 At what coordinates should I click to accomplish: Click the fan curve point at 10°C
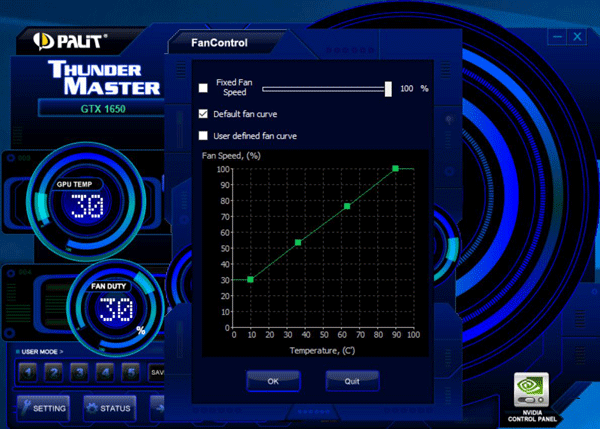coord(250,279)
